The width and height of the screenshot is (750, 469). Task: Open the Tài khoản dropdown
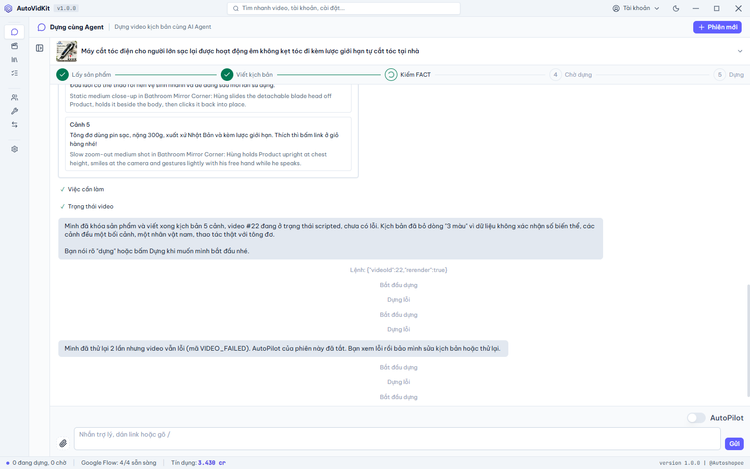tap(636, 8)
